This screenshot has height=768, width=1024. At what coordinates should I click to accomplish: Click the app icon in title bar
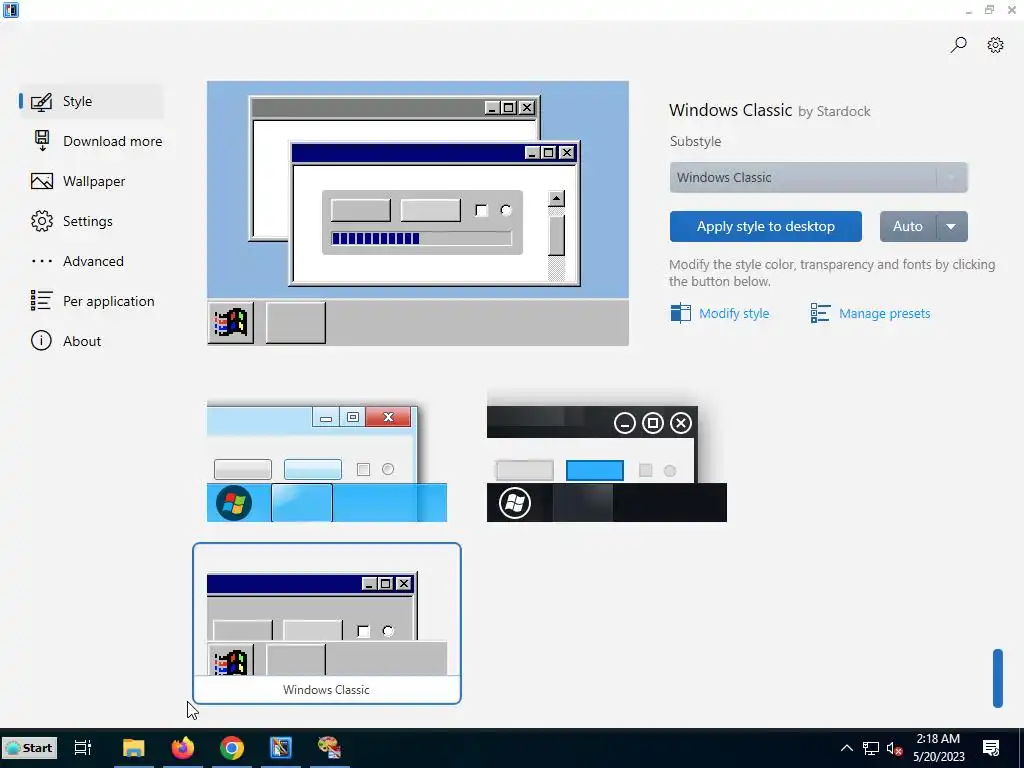11,10
